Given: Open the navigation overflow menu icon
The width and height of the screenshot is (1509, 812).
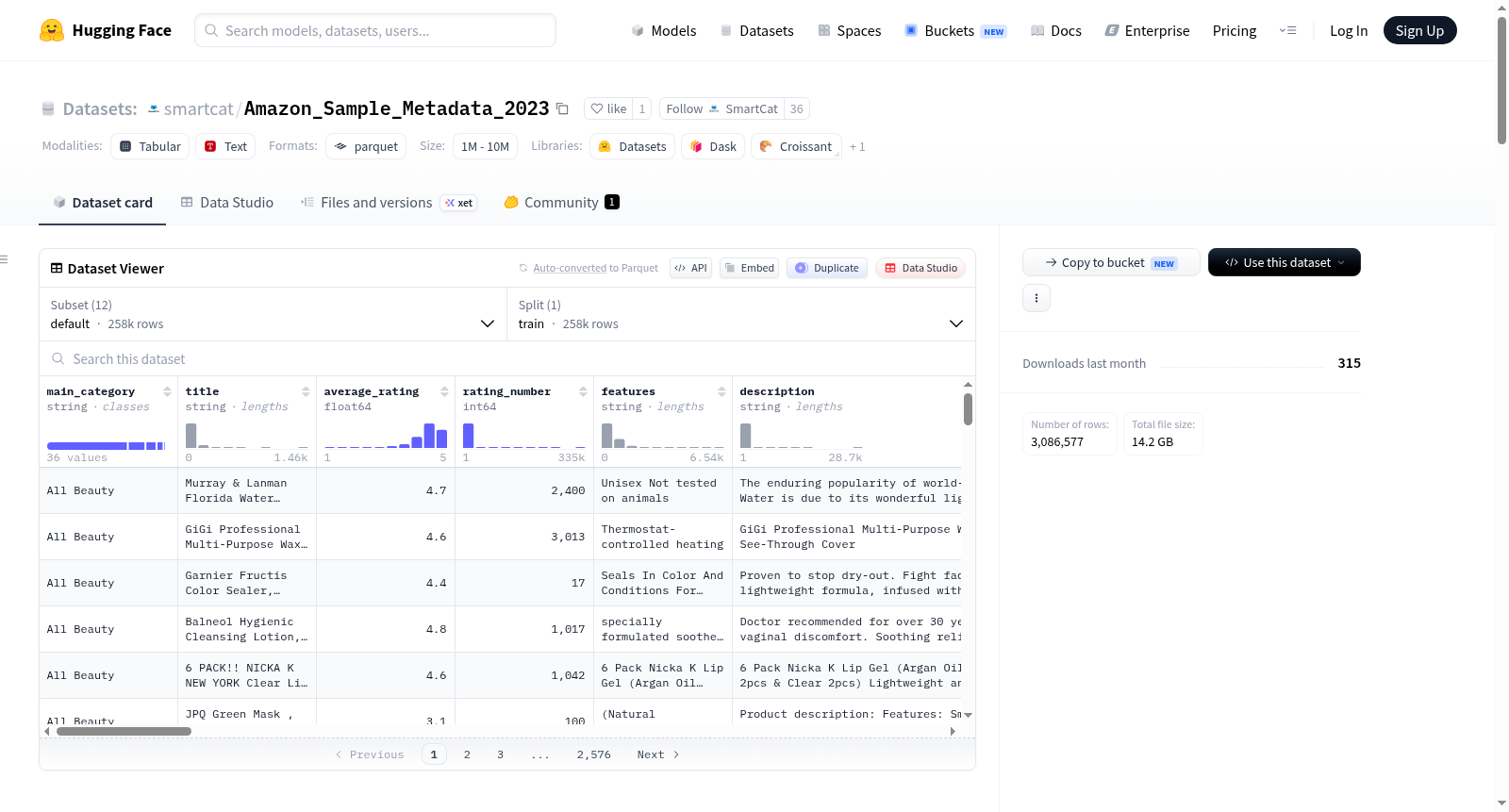Looking at the screenshot, I should [x=1287, y=30].
